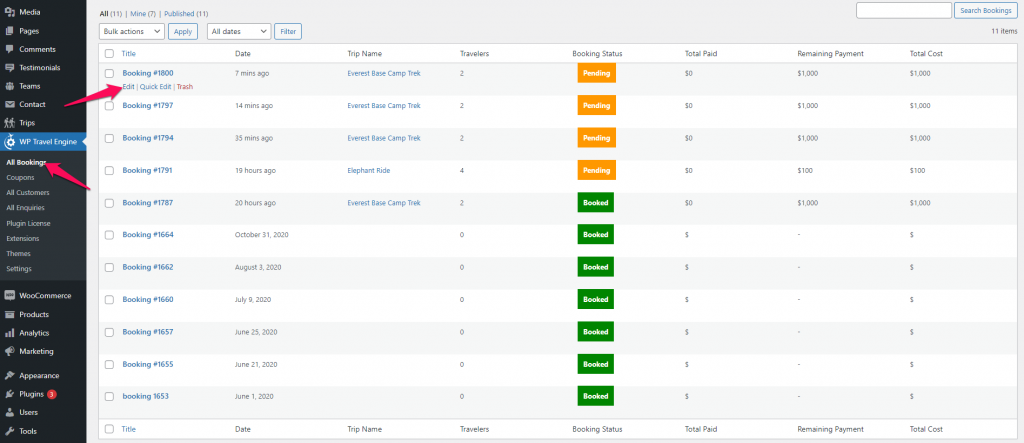Open All Customers submenu item
Image resolution: width=1024 pixels, height=443 pixels.
(27, 193)
